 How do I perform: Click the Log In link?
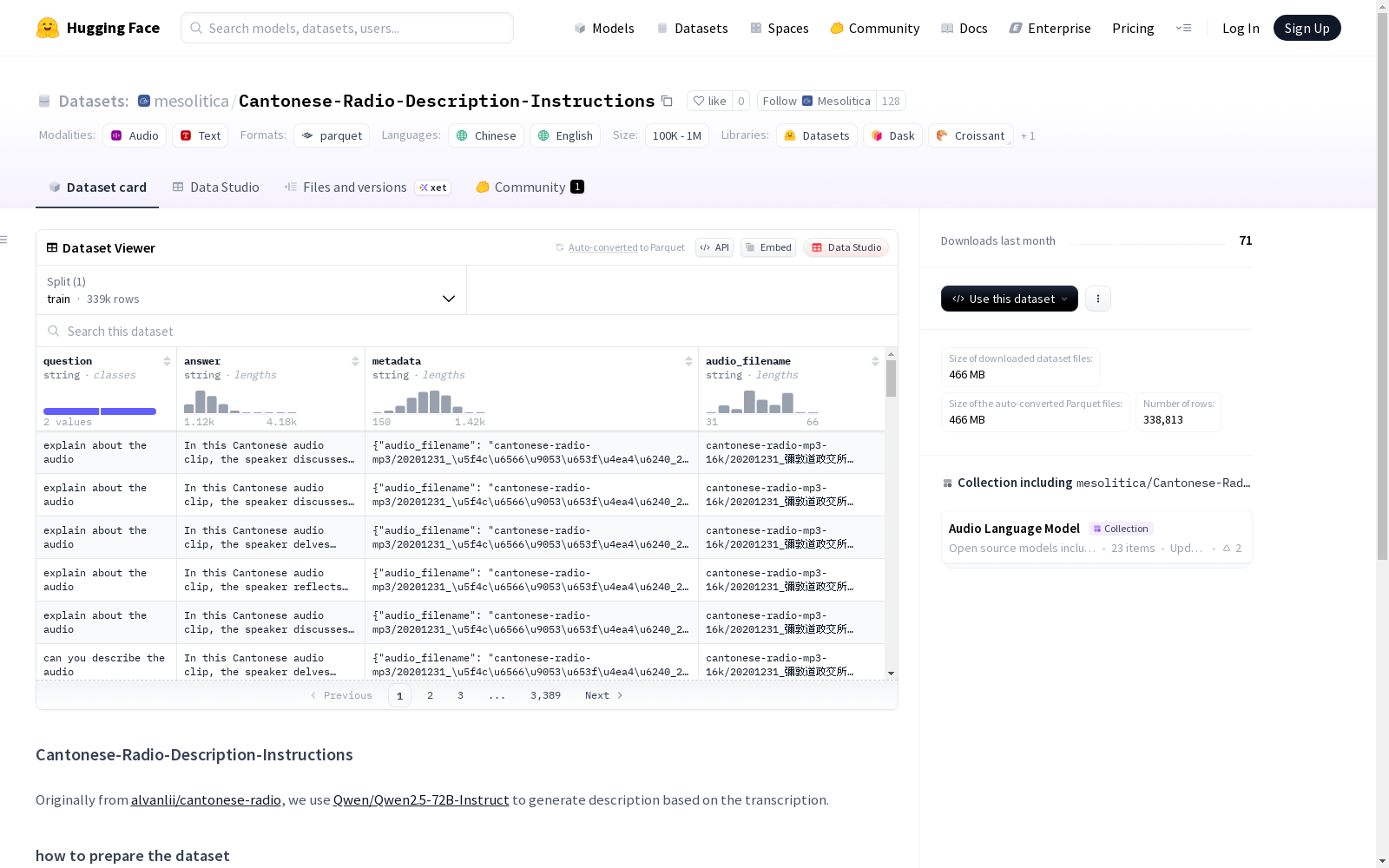[x=1241, y=28]
